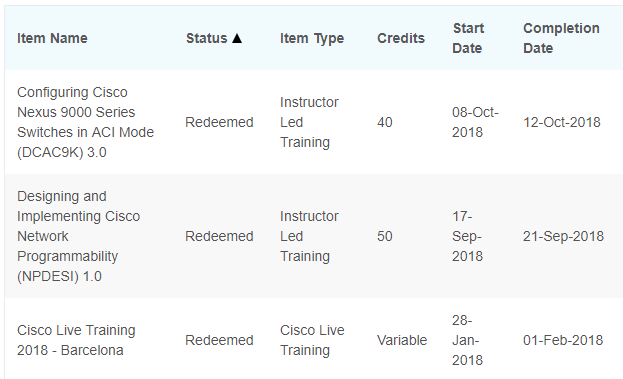Screen dimensions: 623x379
Task: Click the Variable credits cell
Action: click(x=402, y=340)
